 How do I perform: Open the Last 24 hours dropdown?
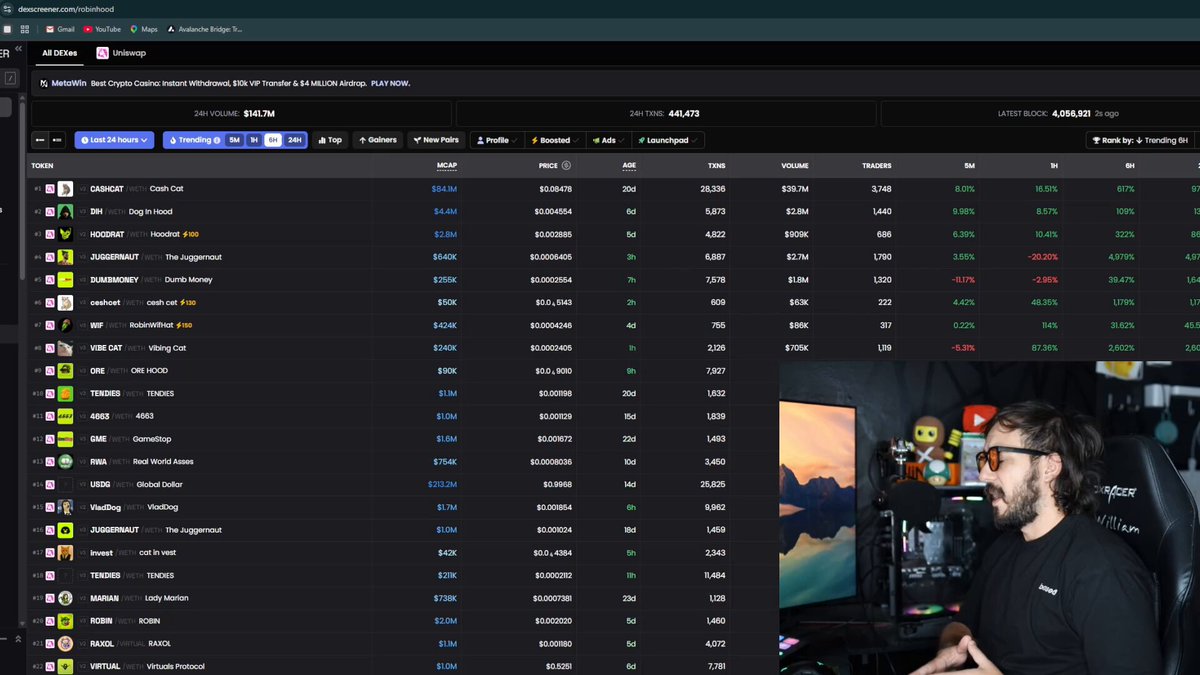(114, 140)
